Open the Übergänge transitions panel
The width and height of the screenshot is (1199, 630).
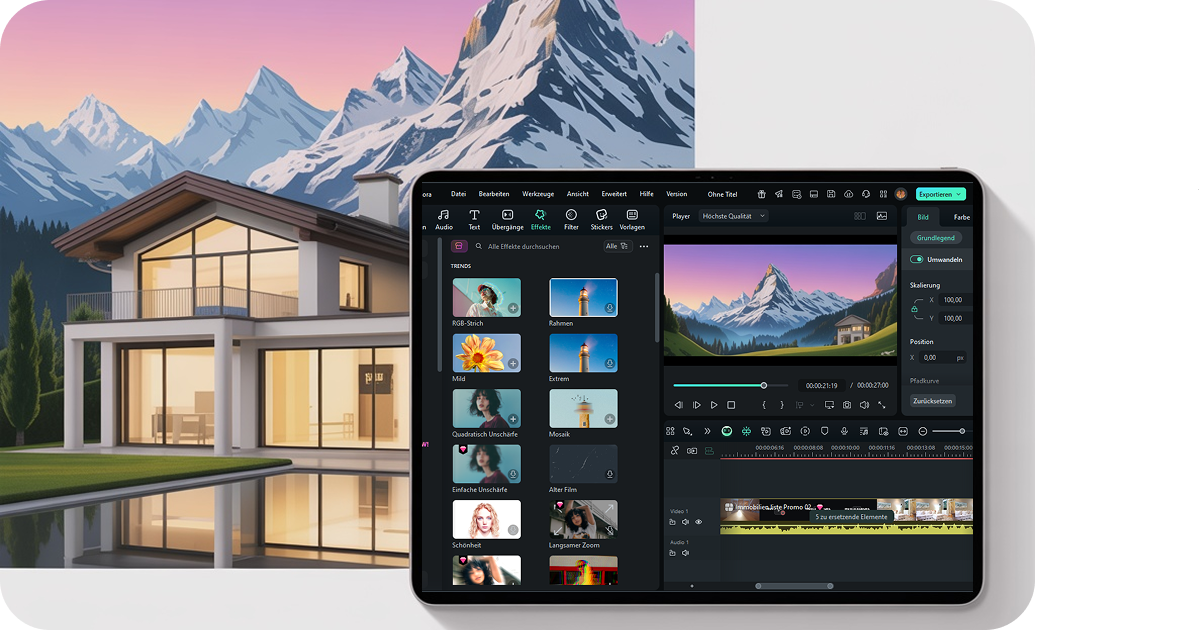coord(508,220)
